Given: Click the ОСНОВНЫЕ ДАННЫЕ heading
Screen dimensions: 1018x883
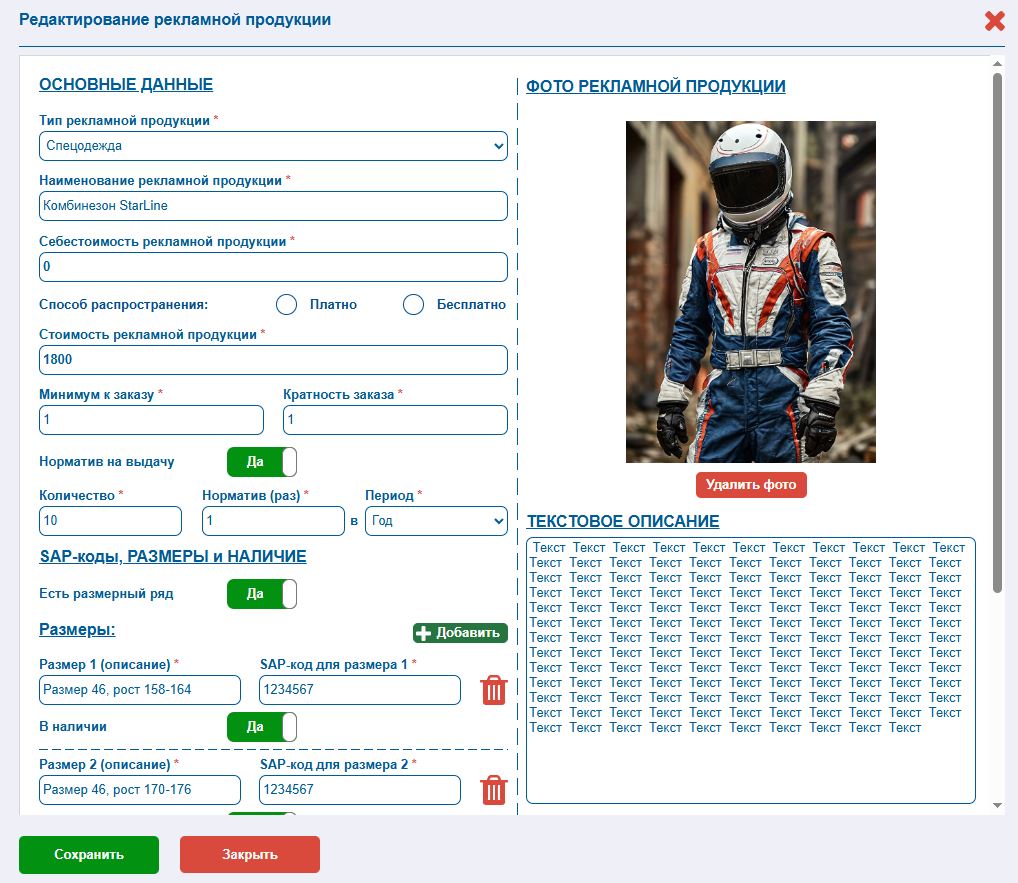Looking at the screenshot, I should click(x=126, y=84).
